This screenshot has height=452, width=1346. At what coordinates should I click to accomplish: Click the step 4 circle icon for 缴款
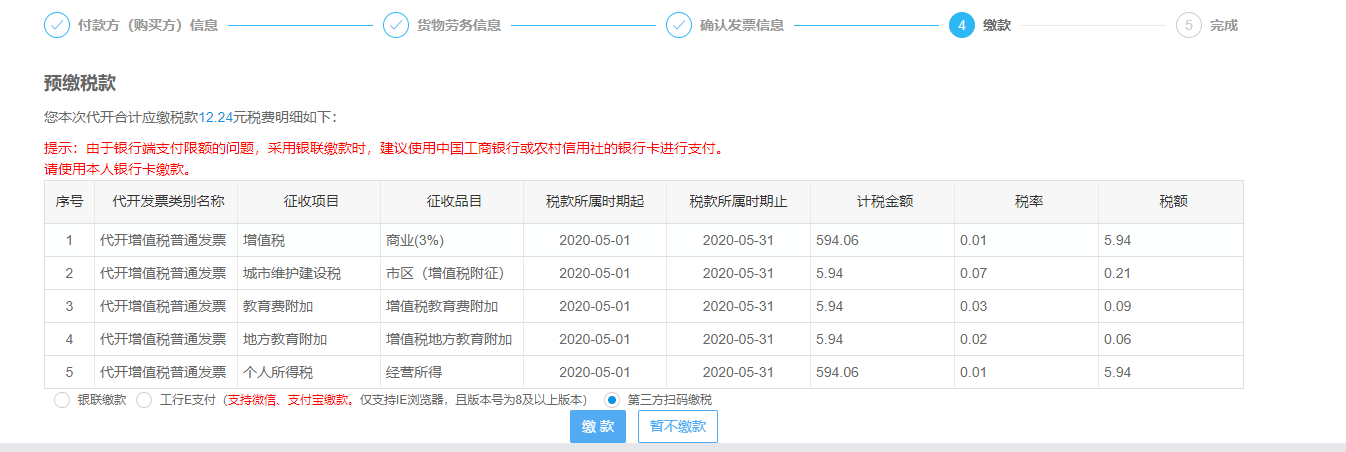coord(962,25)
